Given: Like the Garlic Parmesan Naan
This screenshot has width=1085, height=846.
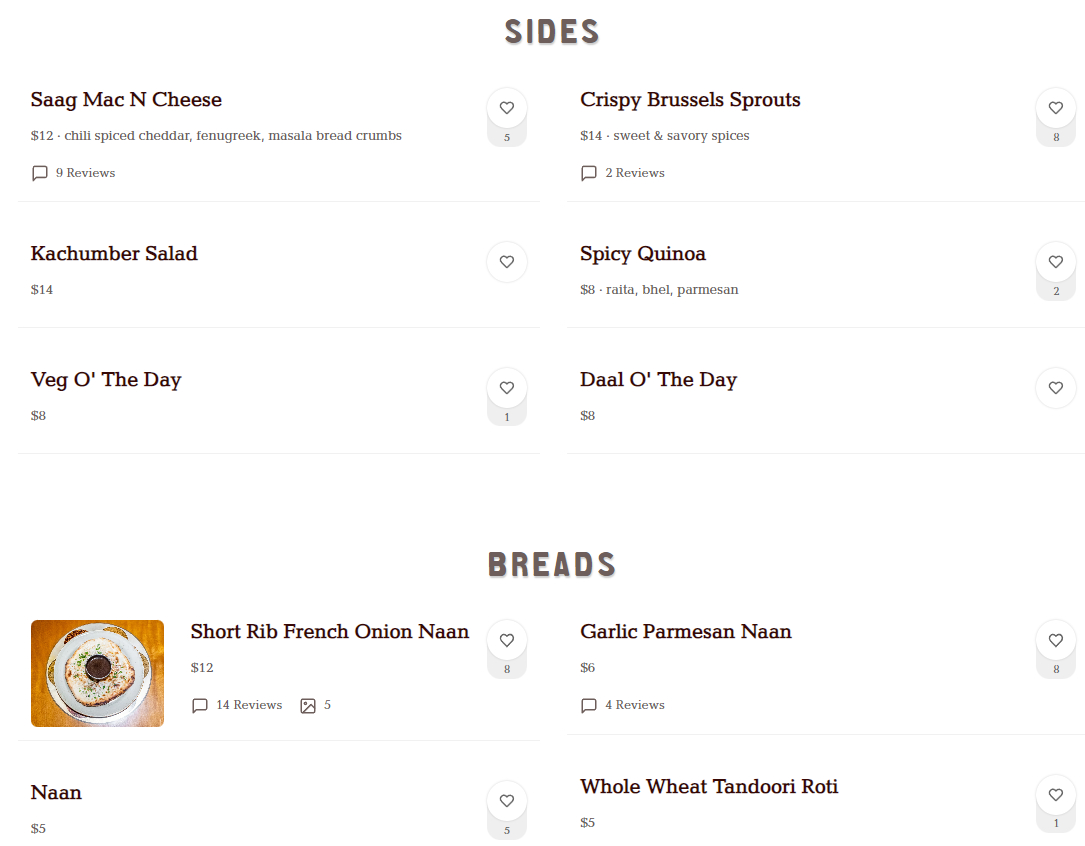Looking at the screenshot, I should (x=1055, y=640).
